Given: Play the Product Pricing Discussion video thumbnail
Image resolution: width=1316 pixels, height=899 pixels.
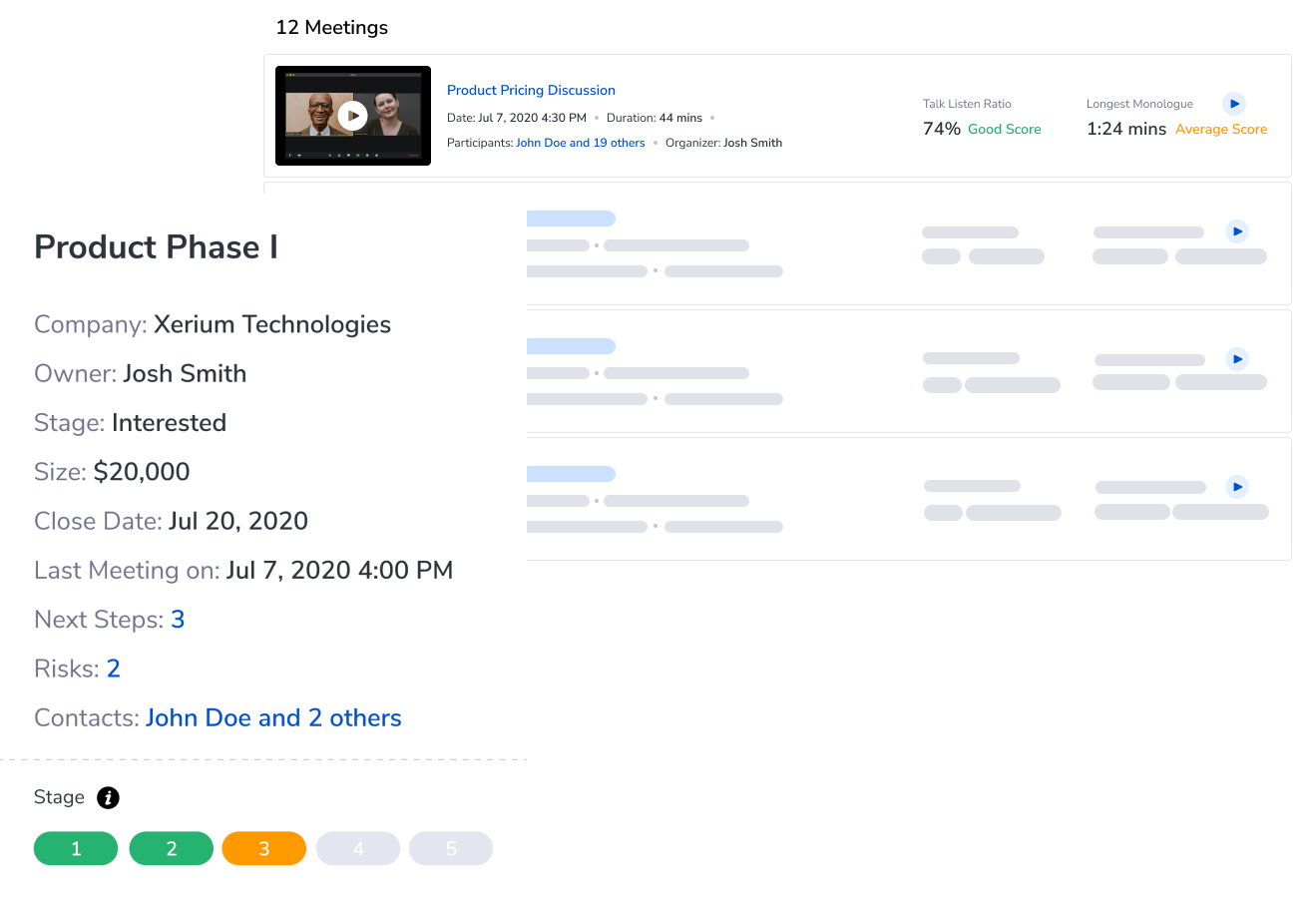Looking at the screenshot, I should pyautogui.click(x=352, y=115).
